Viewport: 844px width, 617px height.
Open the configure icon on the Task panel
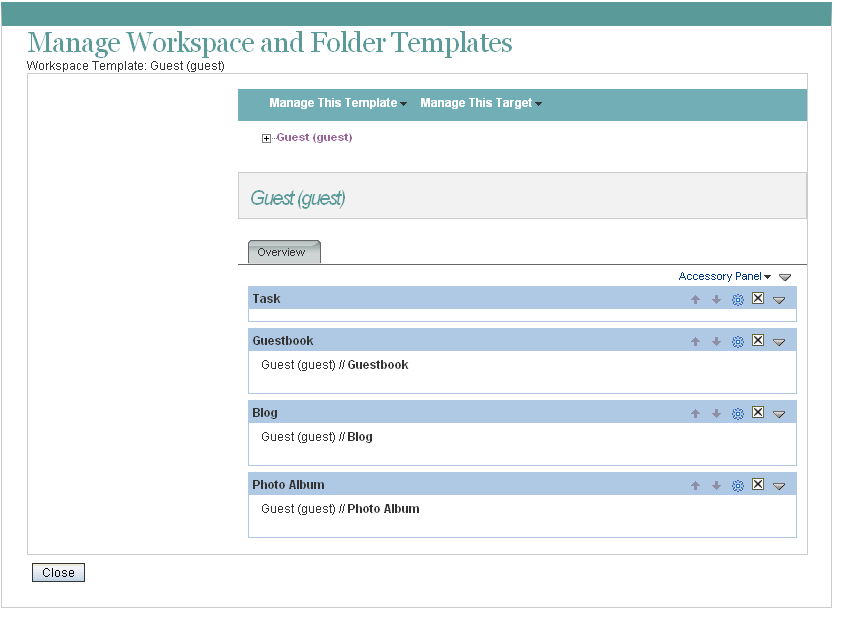[x=737, y=298]
